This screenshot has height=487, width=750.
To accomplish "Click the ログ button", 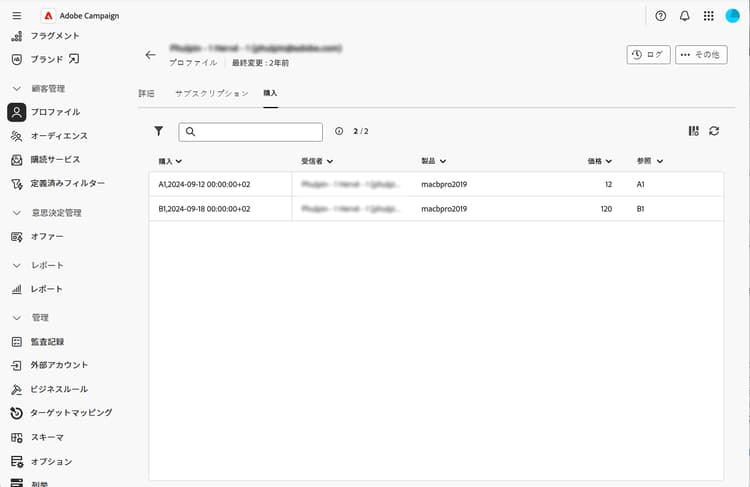I will point(648,55).
